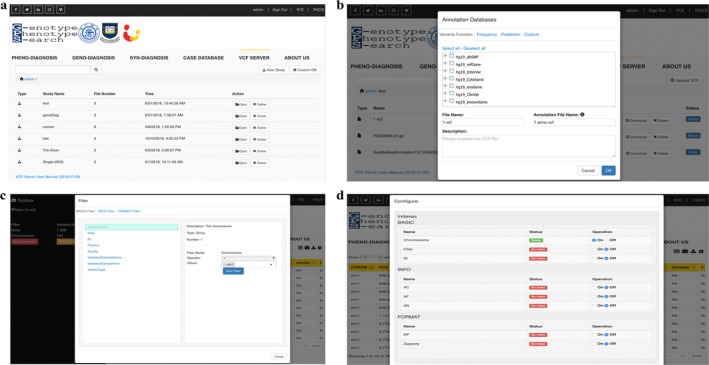The image size is (709, 365).
Task: Expand the hg19_refGene tree node
Action: pos(445,63)
